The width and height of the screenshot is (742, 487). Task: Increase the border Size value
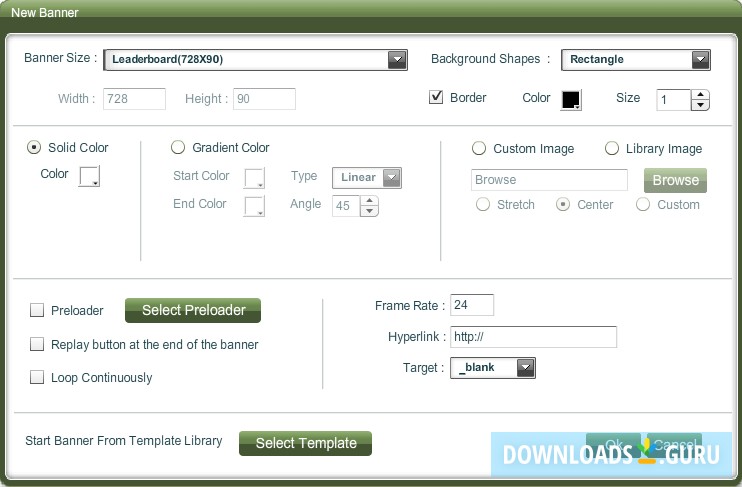pyautogui.click(x=700, y=95)
